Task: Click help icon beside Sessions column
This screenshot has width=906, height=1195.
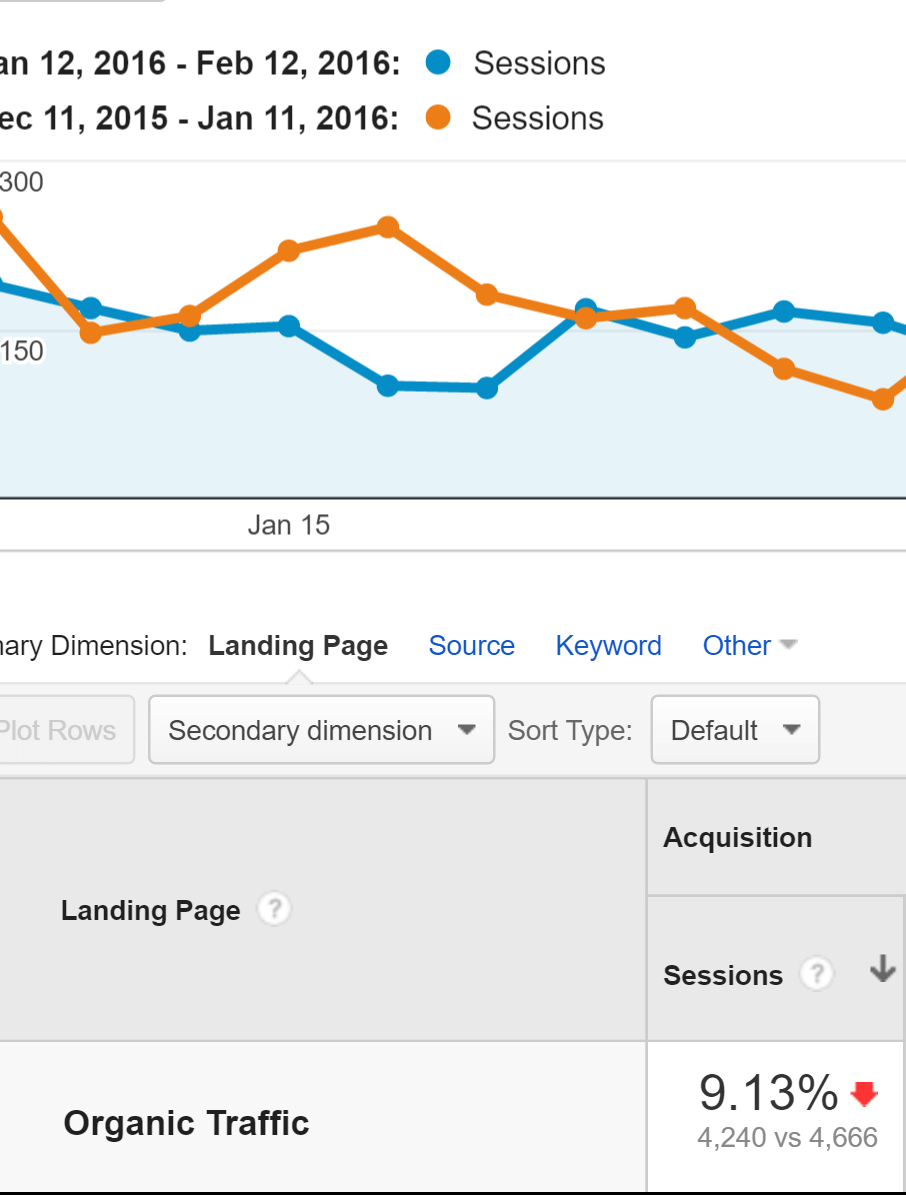Action: pos(817,974)
